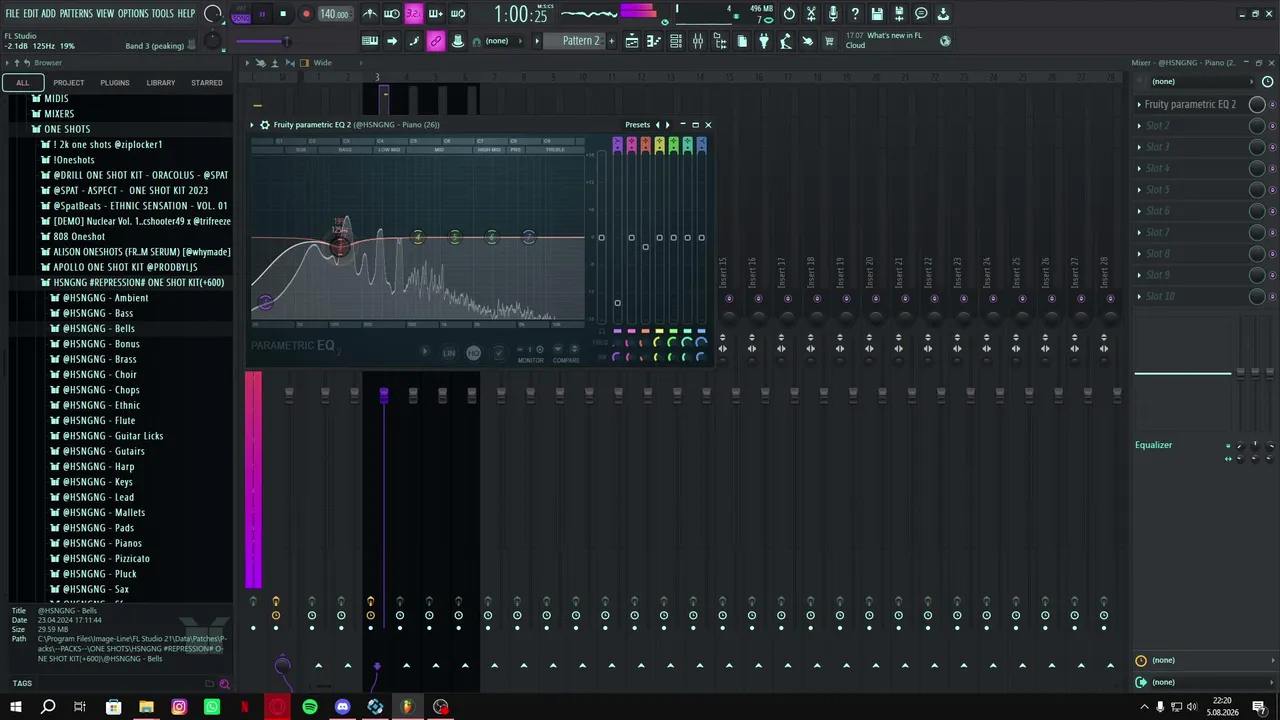Open the undo history icon
This screenshot has width=1280, height=720.
[789, 14]
